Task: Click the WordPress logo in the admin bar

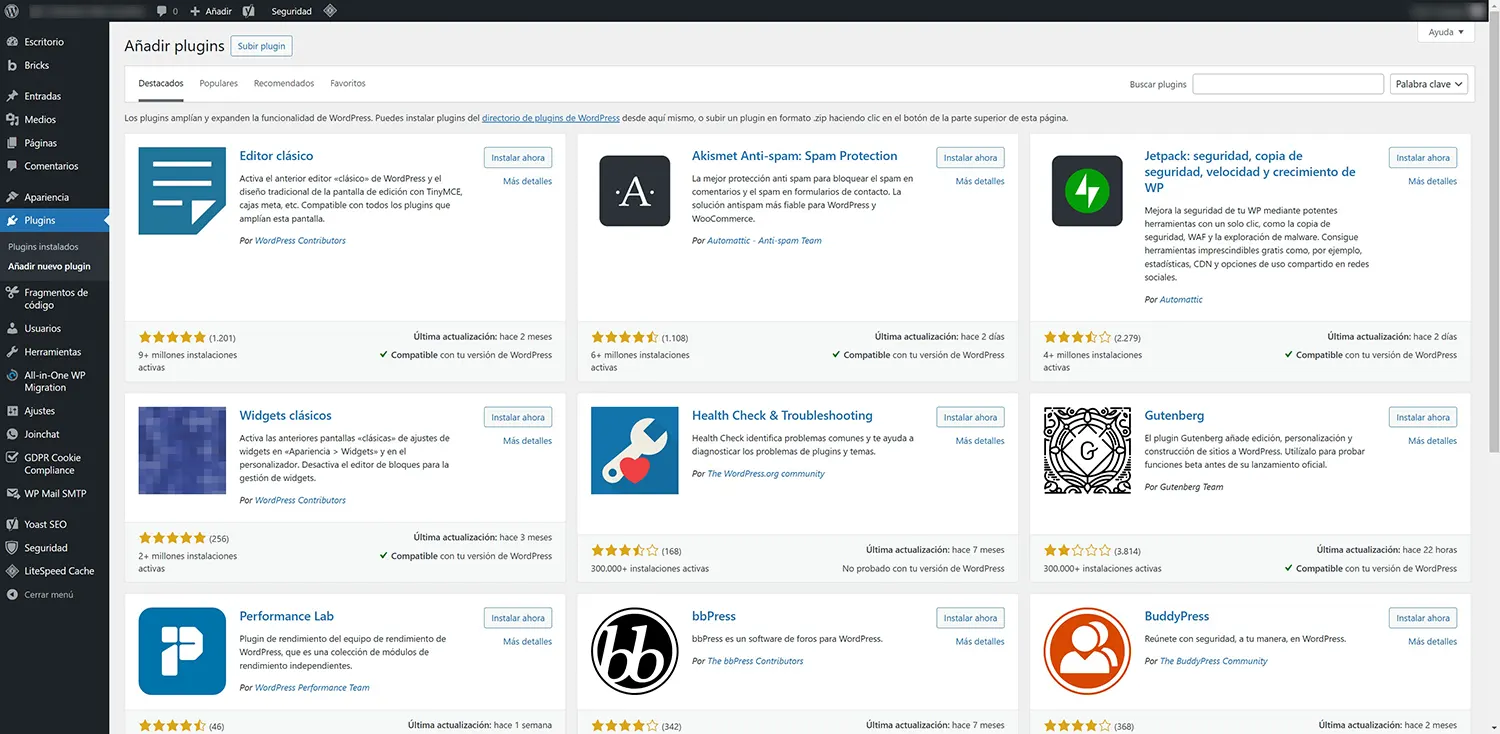Action: click(x=11, y=11)
